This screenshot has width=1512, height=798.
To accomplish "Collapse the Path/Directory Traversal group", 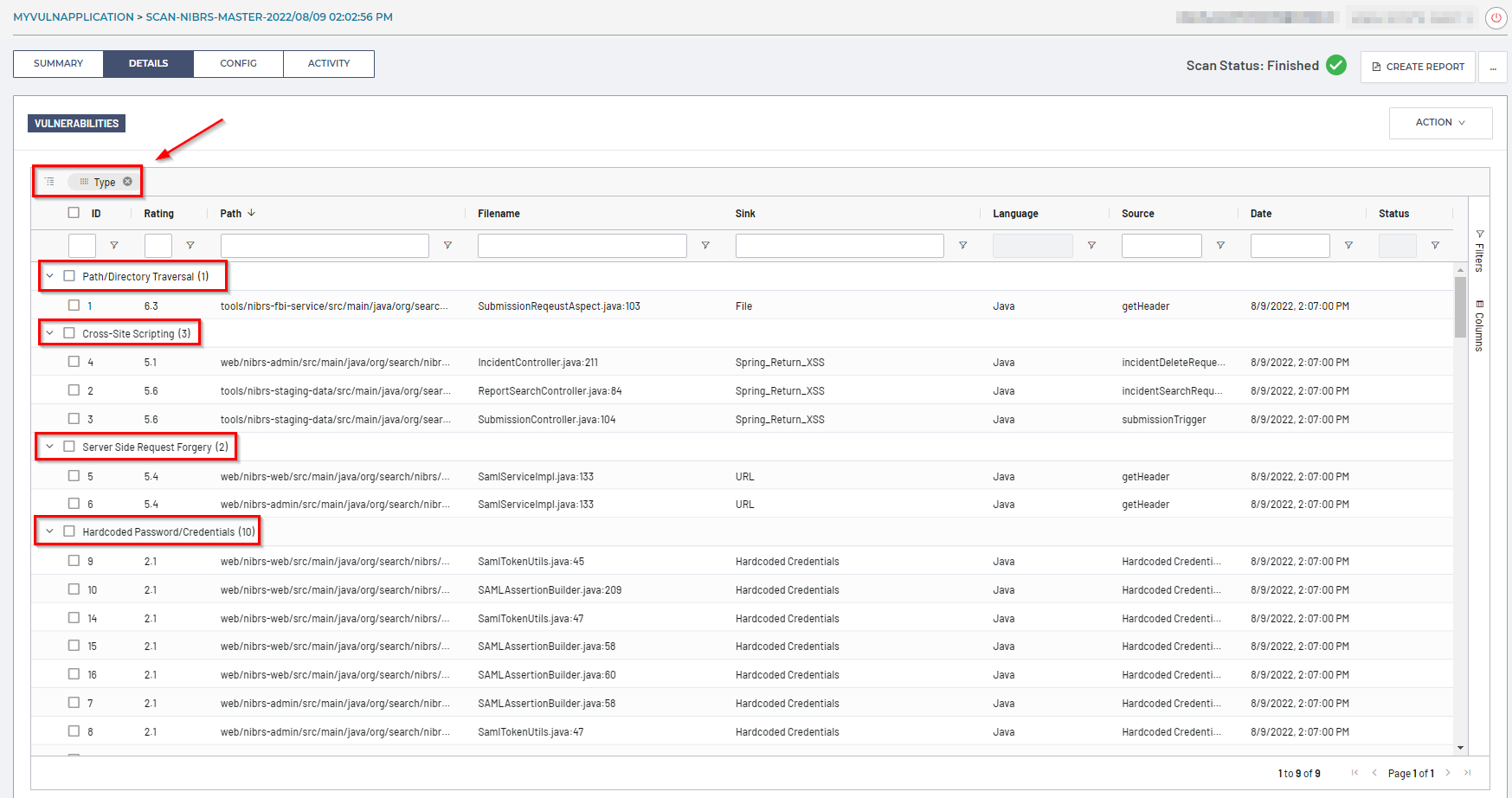I will (x=49, y=276).
